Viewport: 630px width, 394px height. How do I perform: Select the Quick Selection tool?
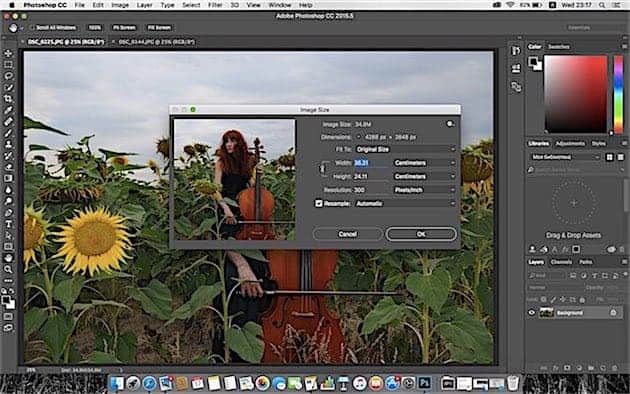point(8,87)
